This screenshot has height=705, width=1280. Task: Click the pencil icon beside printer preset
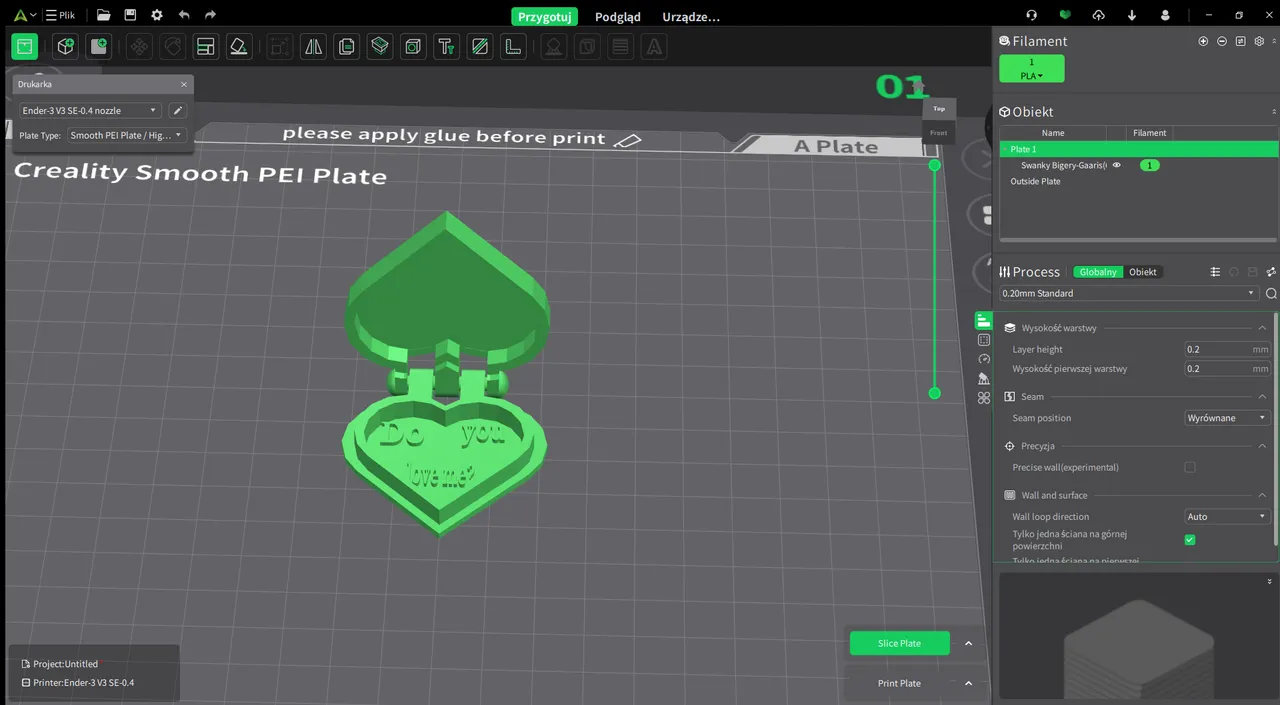coord(177,111)
